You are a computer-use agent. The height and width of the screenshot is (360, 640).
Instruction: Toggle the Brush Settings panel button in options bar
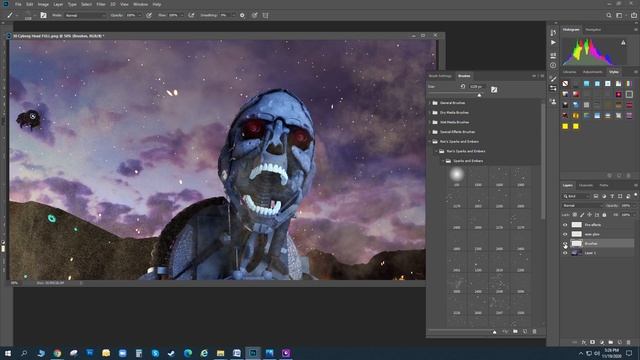pos(43,16)
